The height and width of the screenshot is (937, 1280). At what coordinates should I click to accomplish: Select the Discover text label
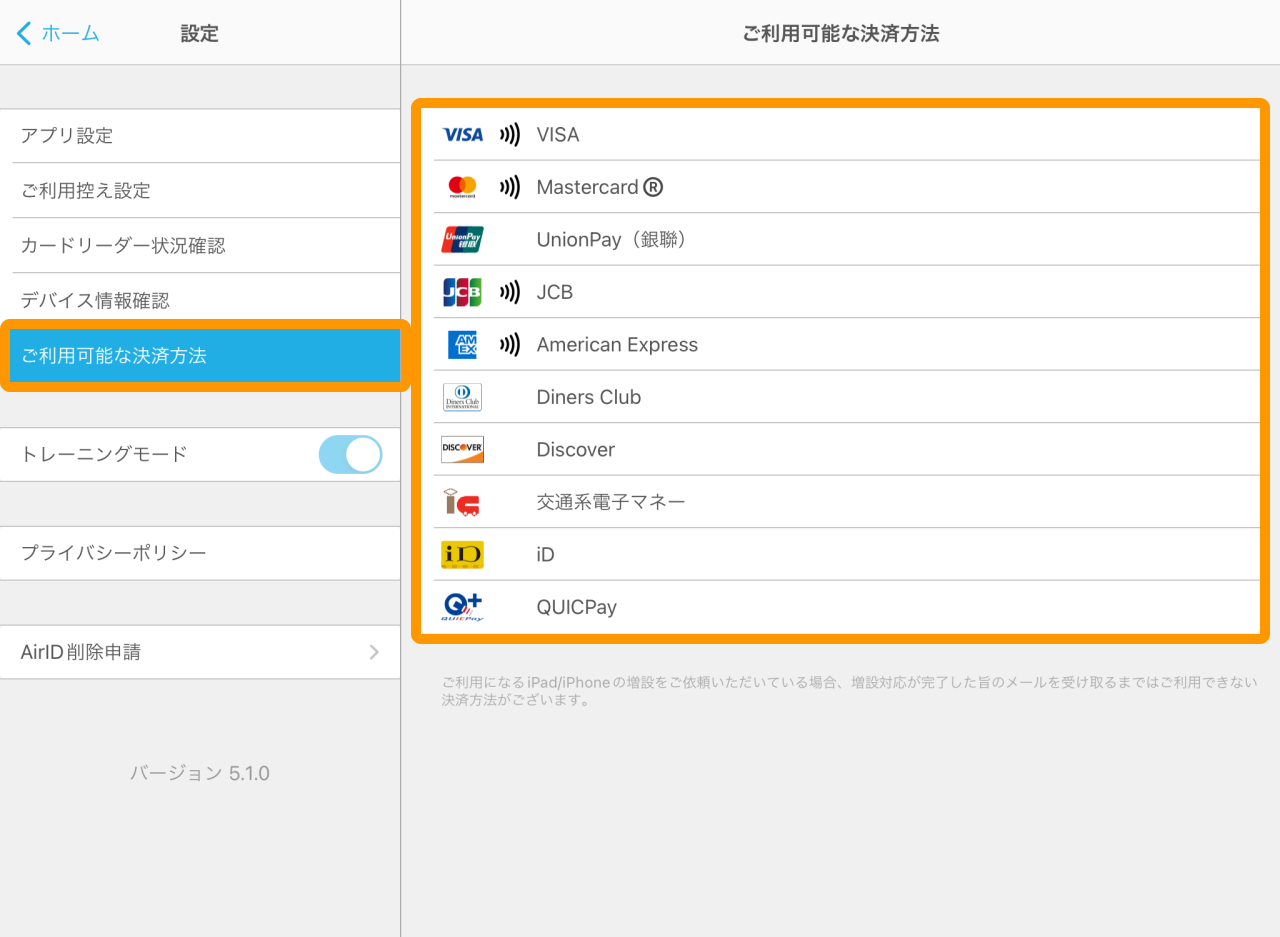(x=576, y=450)
